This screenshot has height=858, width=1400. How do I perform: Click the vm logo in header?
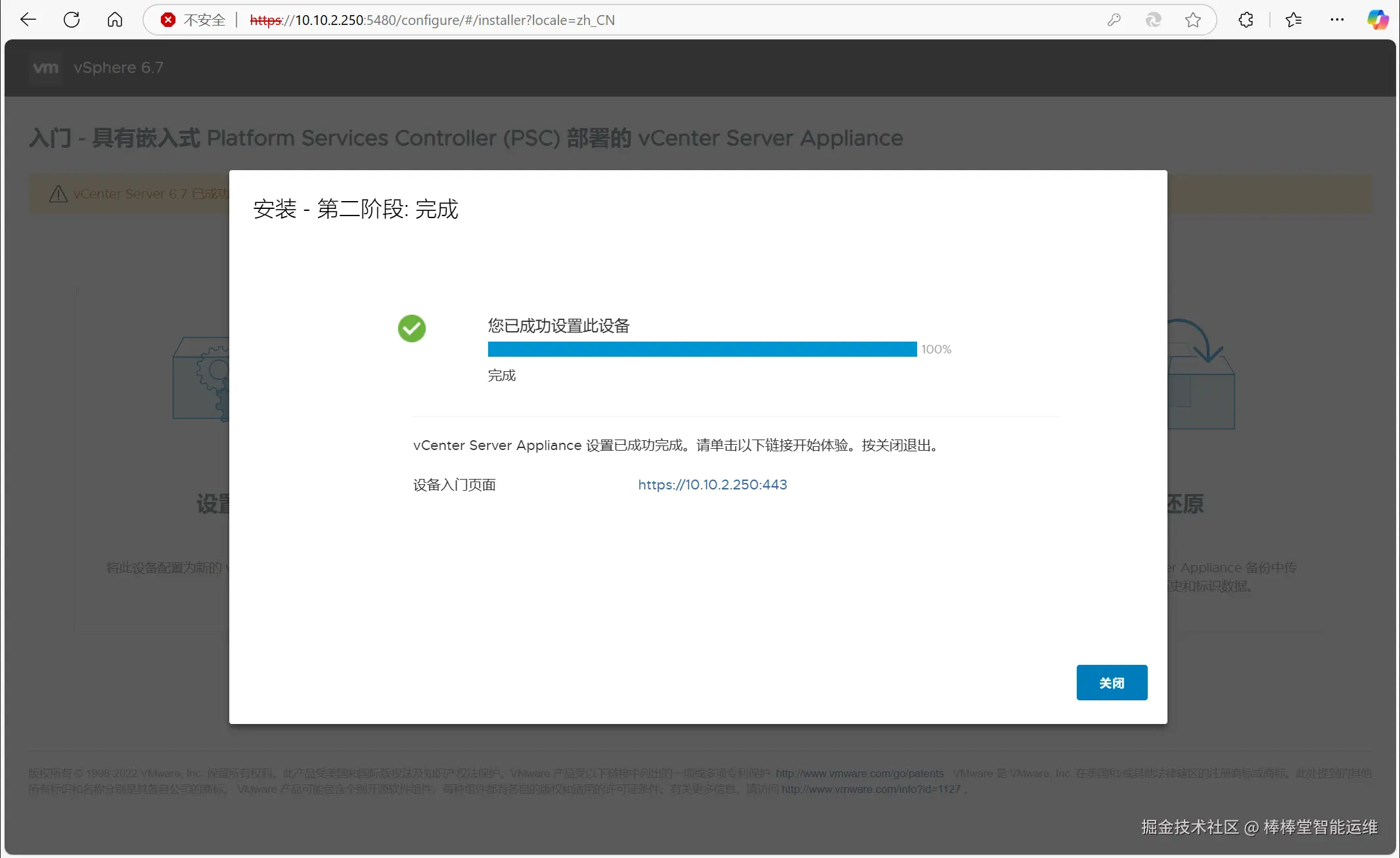click(45, 68)
